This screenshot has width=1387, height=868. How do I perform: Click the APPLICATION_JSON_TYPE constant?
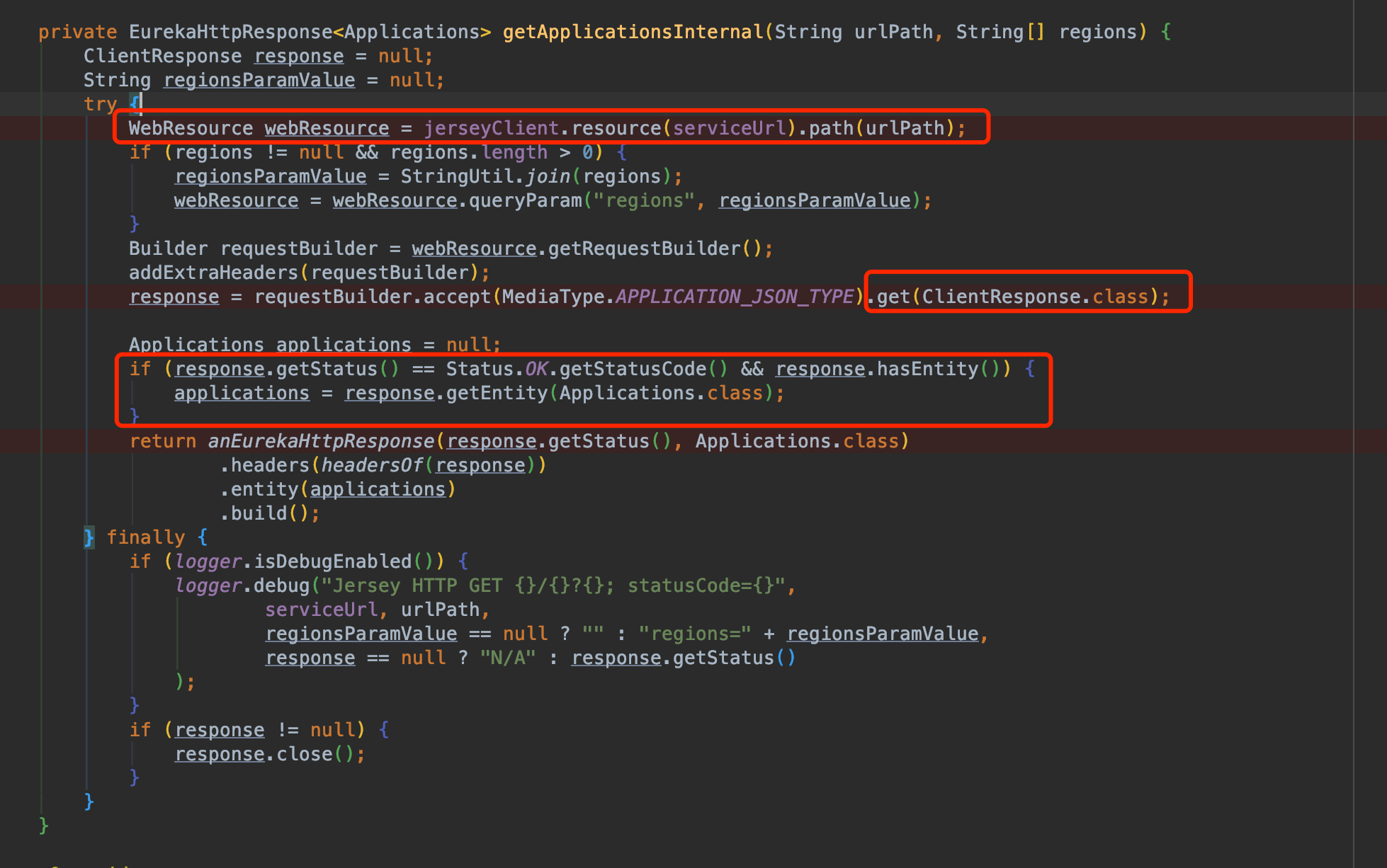click(x=735, y=297)
